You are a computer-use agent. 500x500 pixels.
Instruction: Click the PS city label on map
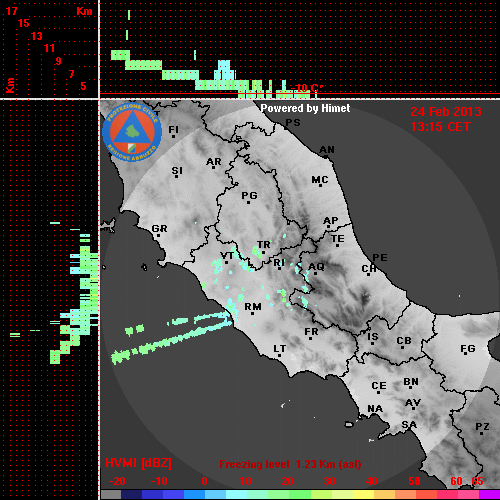coord(293,123)
